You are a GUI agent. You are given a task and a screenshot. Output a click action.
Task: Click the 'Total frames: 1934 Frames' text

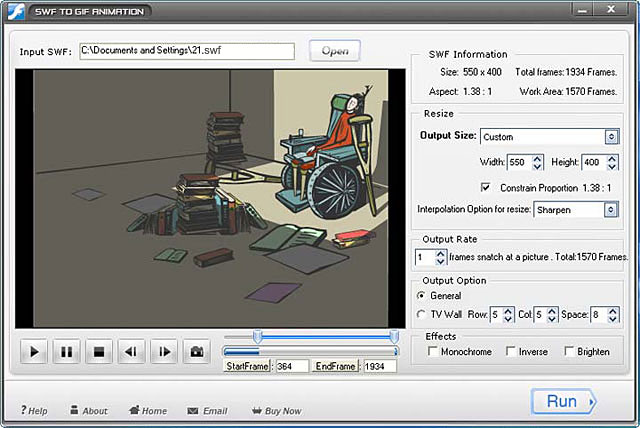(566, 72)
